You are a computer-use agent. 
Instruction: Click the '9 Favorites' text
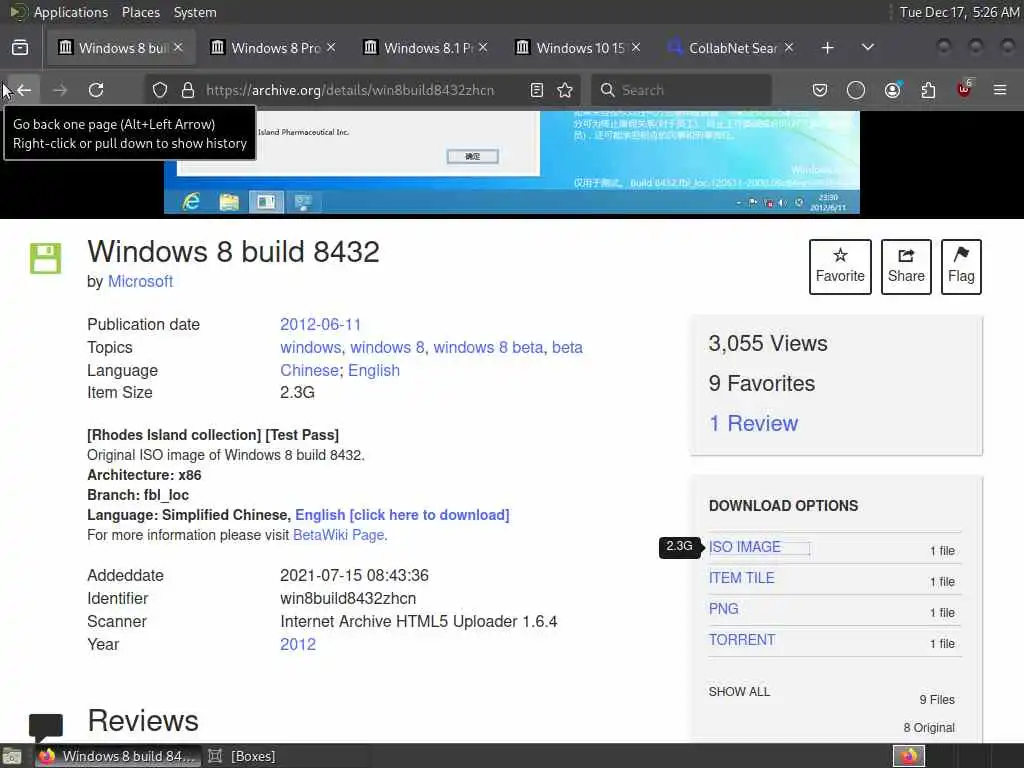click(x=762, y=383)
